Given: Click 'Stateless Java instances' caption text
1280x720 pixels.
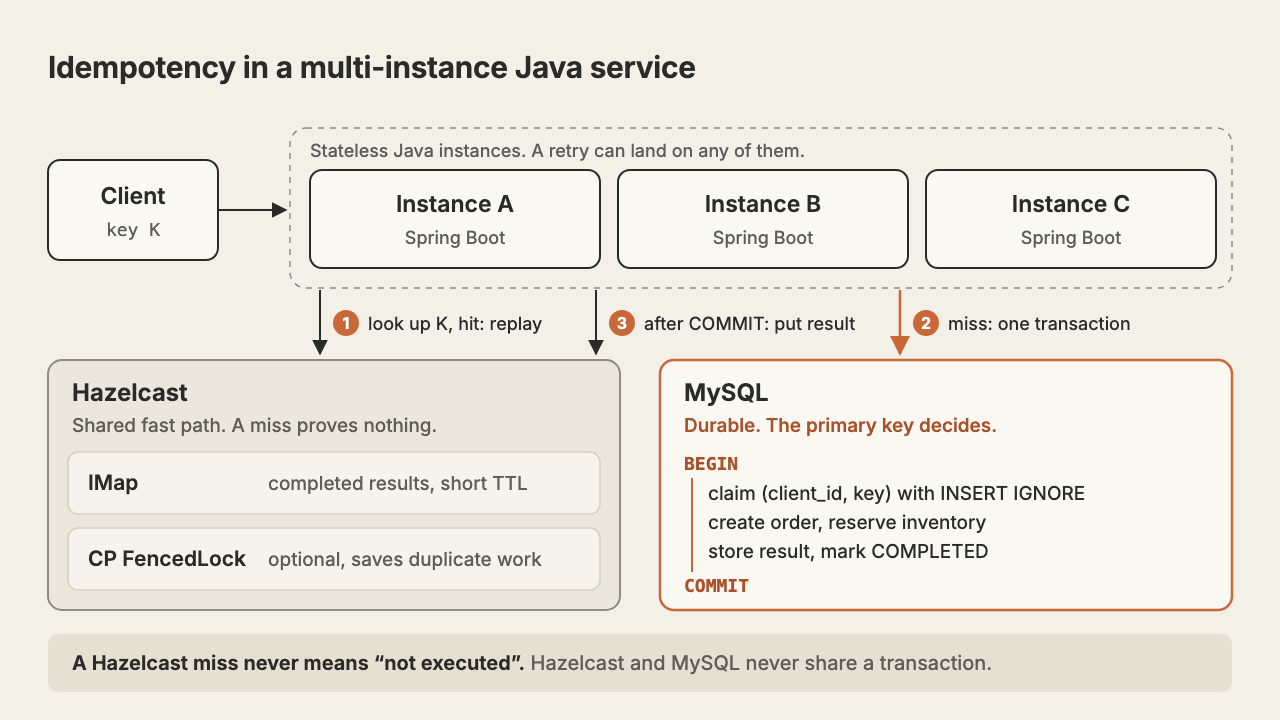Looking at the screenshot, I should [557, 151].
